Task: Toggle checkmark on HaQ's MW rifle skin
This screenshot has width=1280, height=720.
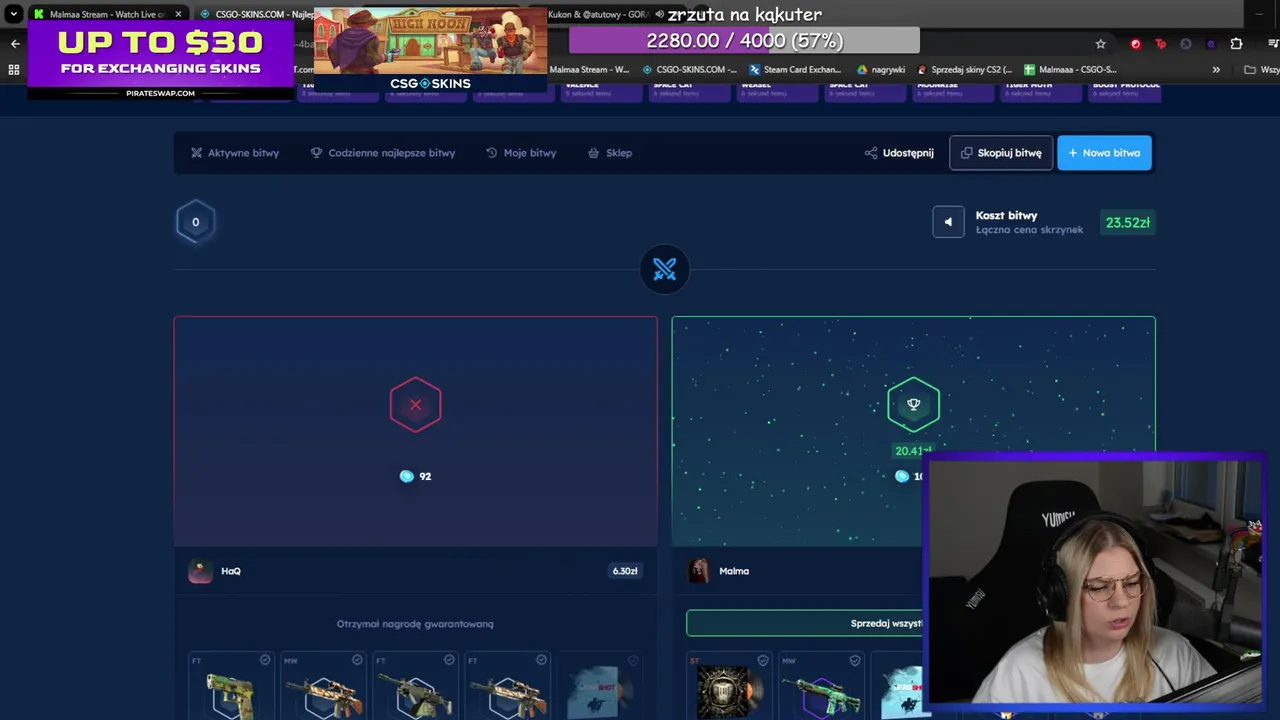Action: pos(357,660)
